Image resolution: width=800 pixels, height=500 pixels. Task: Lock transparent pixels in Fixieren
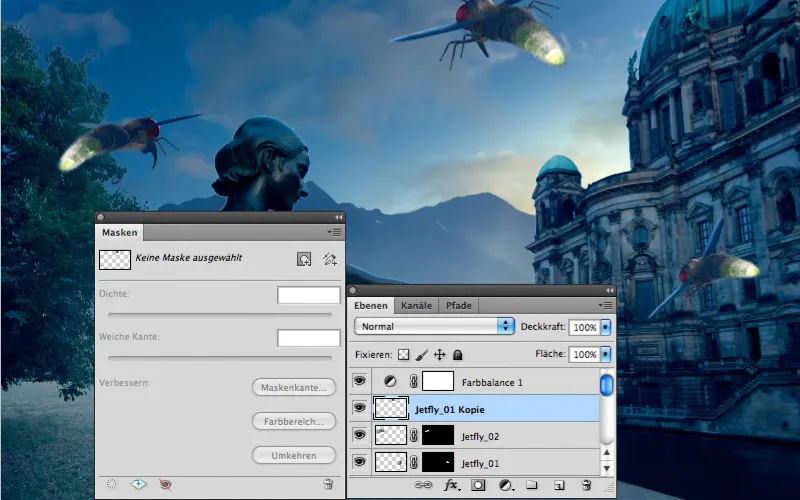click(x=404, y=355)
